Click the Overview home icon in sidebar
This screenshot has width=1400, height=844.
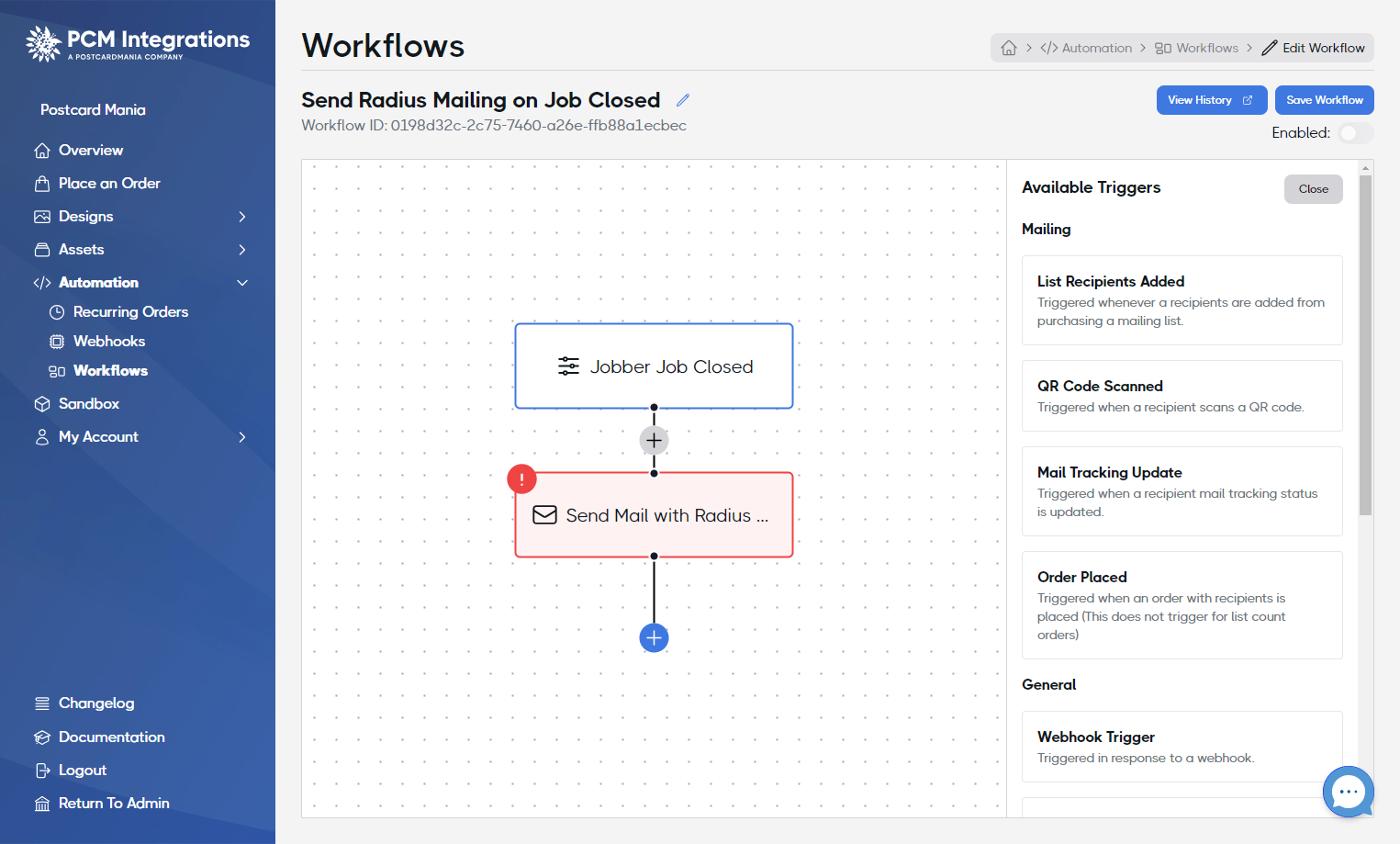42,151
